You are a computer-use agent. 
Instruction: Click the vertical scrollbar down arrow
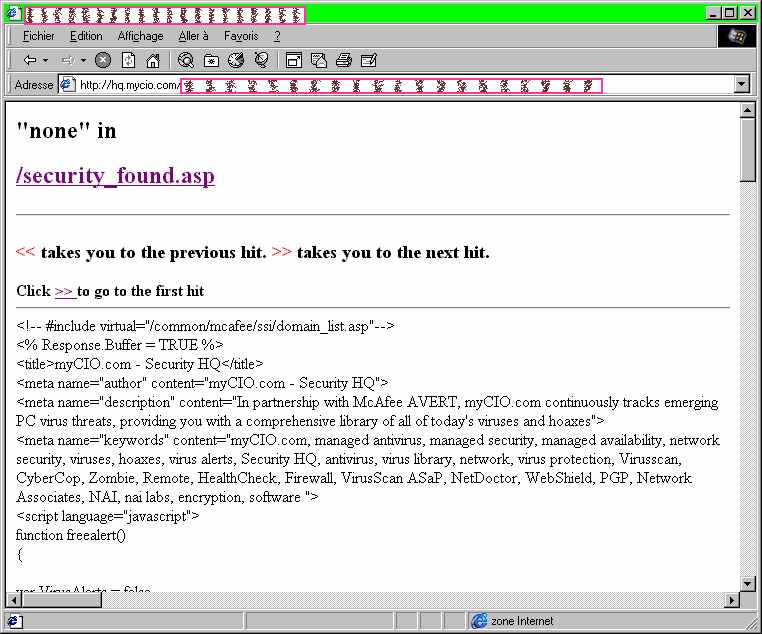coord(747,583)
